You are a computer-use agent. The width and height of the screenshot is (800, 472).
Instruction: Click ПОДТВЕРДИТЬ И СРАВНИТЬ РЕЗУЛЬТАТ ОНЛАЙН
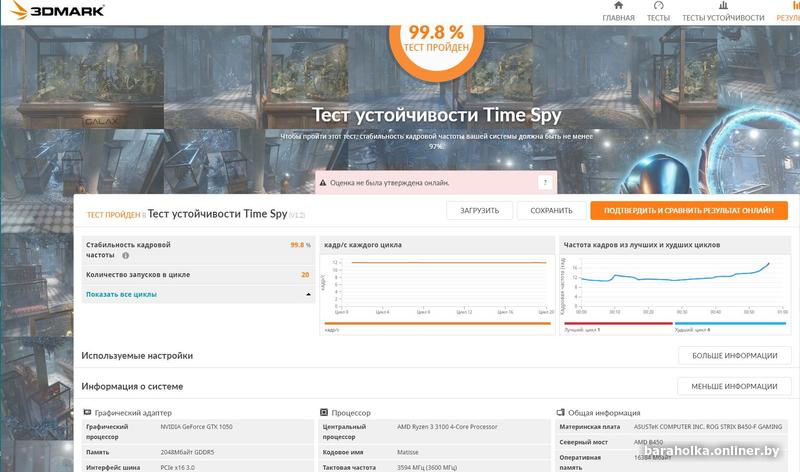point(689,210)
